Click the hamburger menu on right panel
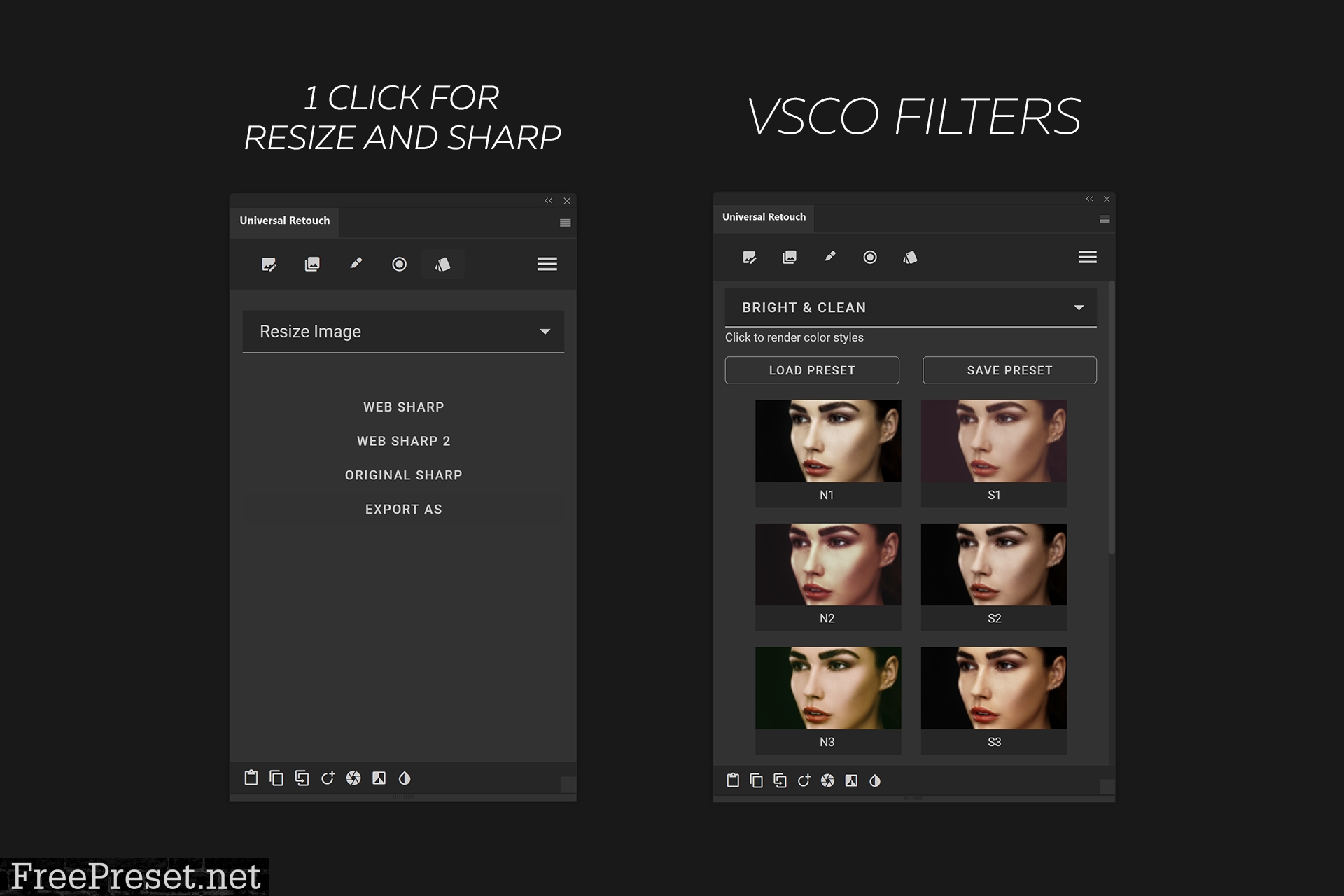Image resolution: width=1344 pixels, height=896 pixels. (x=1088, y=257)
